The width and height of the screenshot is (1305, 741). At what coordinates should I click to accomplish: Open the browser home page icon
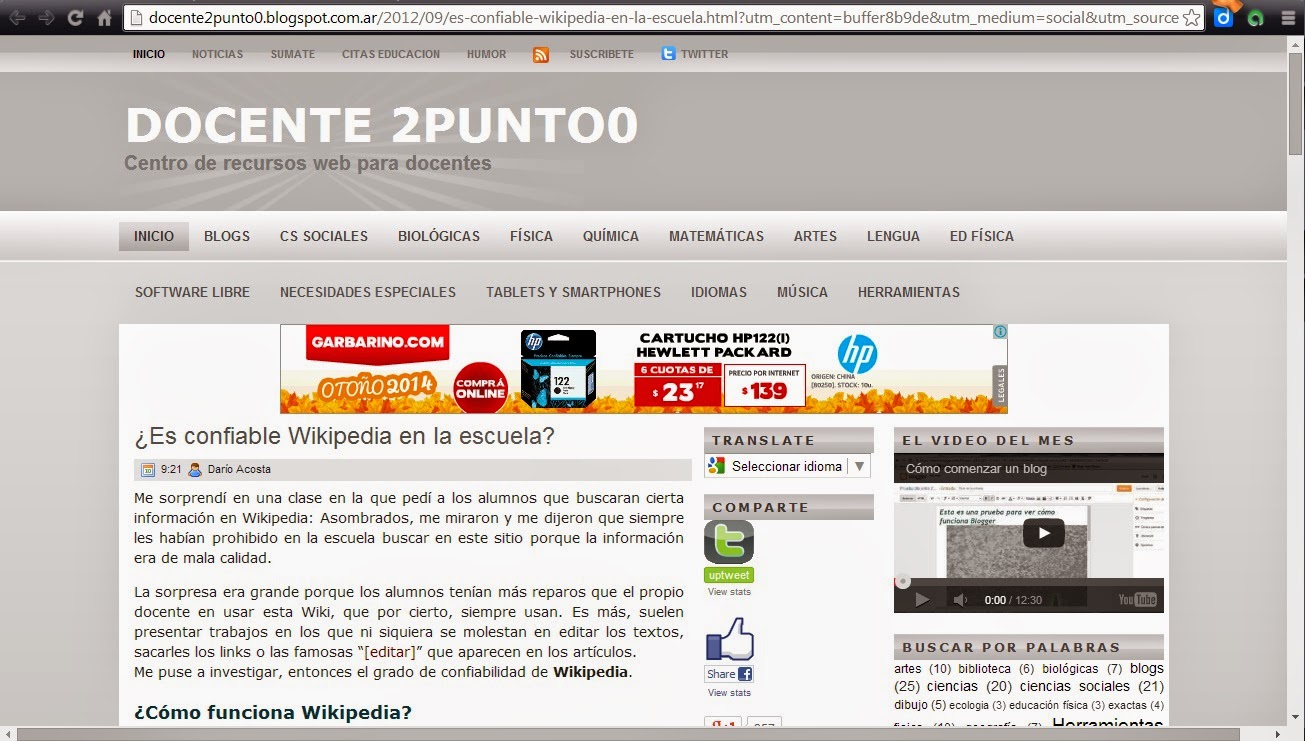[104, 17]
